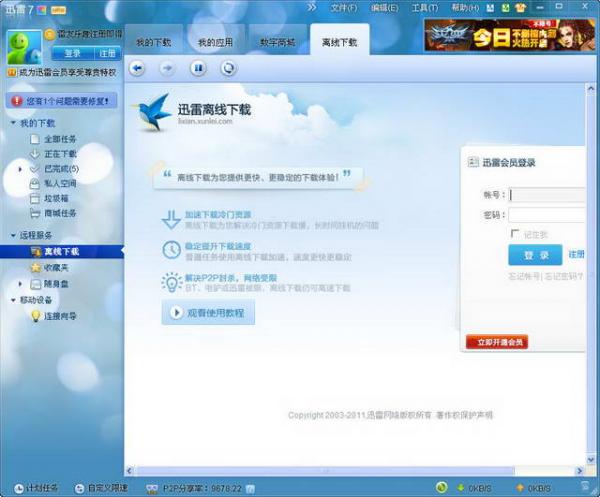Screen dimensions: 600x497
Task: Click the blue 登录 button in login panel
Action: click(535, 255)
